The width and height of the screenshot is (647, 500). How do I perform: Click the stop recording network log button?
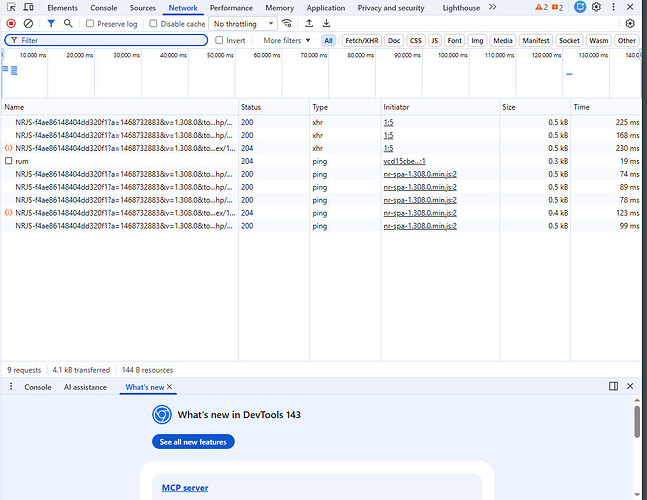(x=11, y=23)
